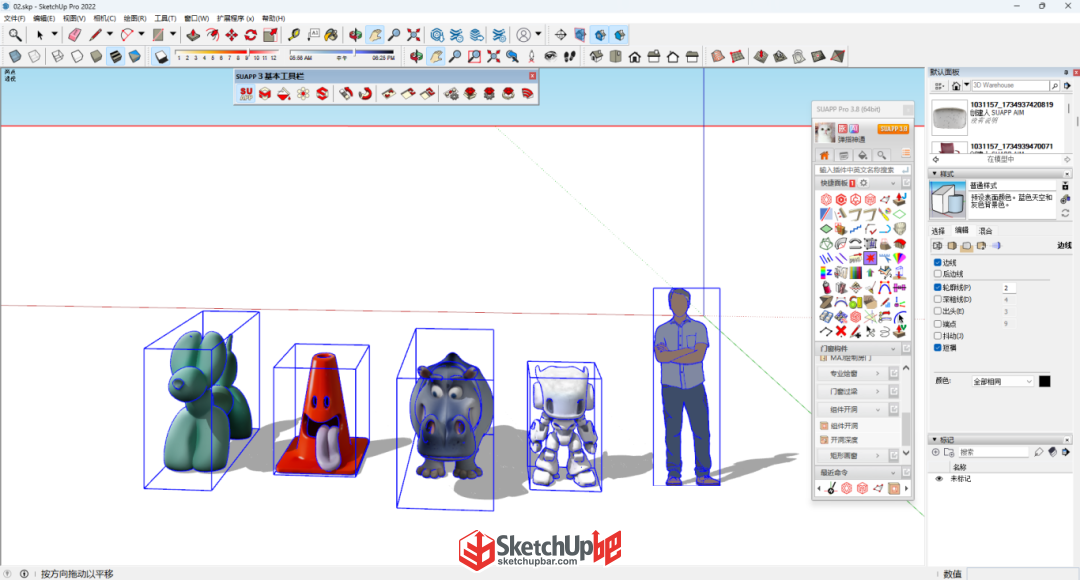Viewport: 1080px width, 580px height.
Task: Collapse the 样式 styles panel
Action: [x=935, y=174]
